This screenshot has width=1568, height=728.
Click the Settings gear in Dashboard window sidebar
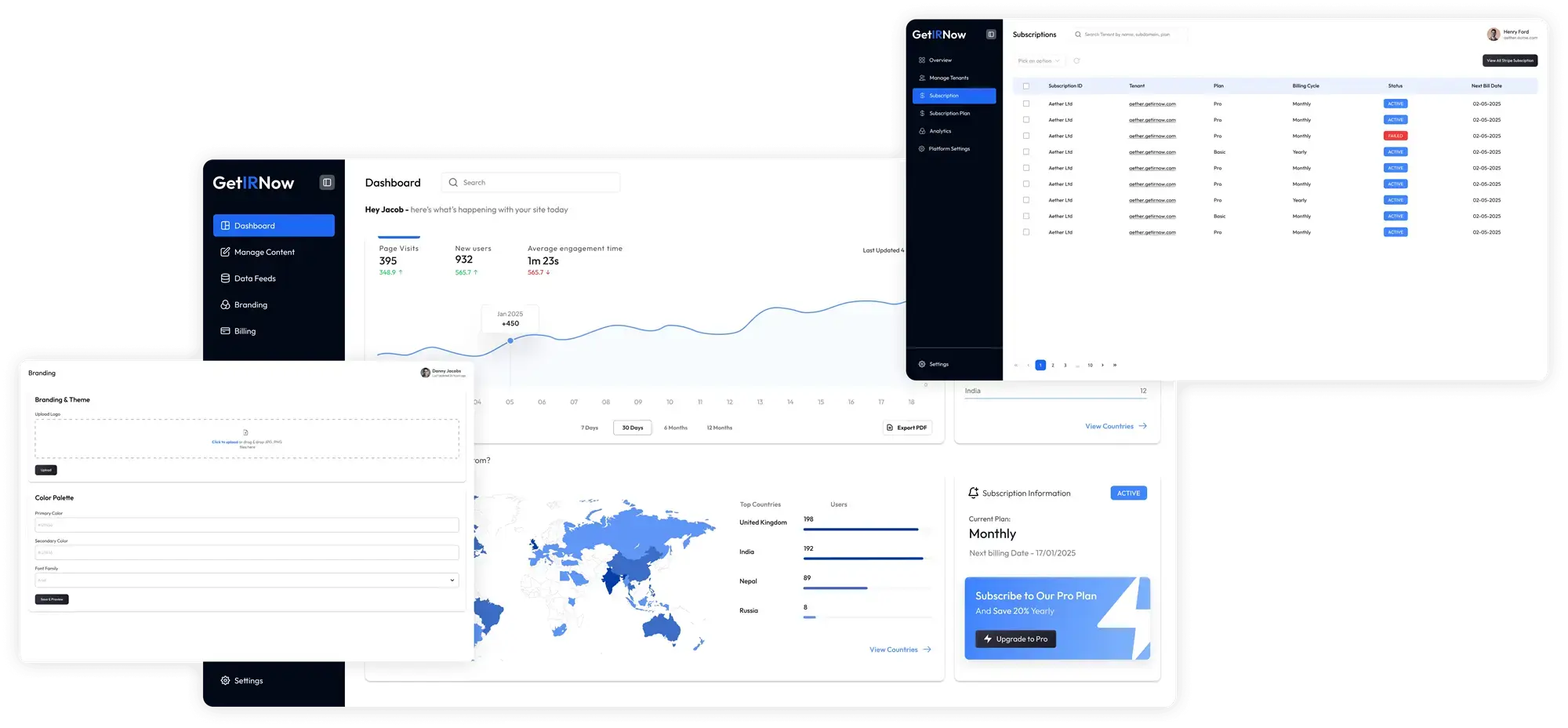[225, 681]
